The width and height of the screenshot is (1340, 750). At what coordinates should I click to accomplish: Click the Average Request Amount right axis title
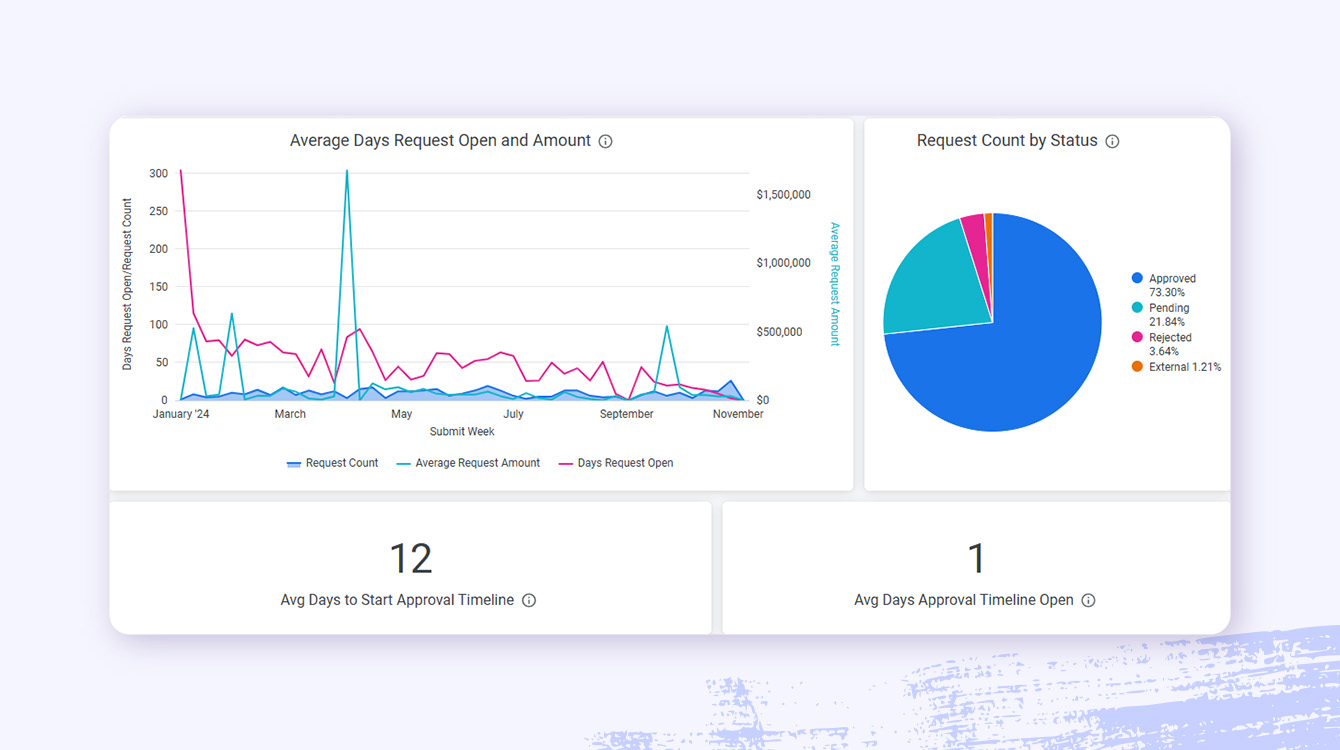[835, 284]
